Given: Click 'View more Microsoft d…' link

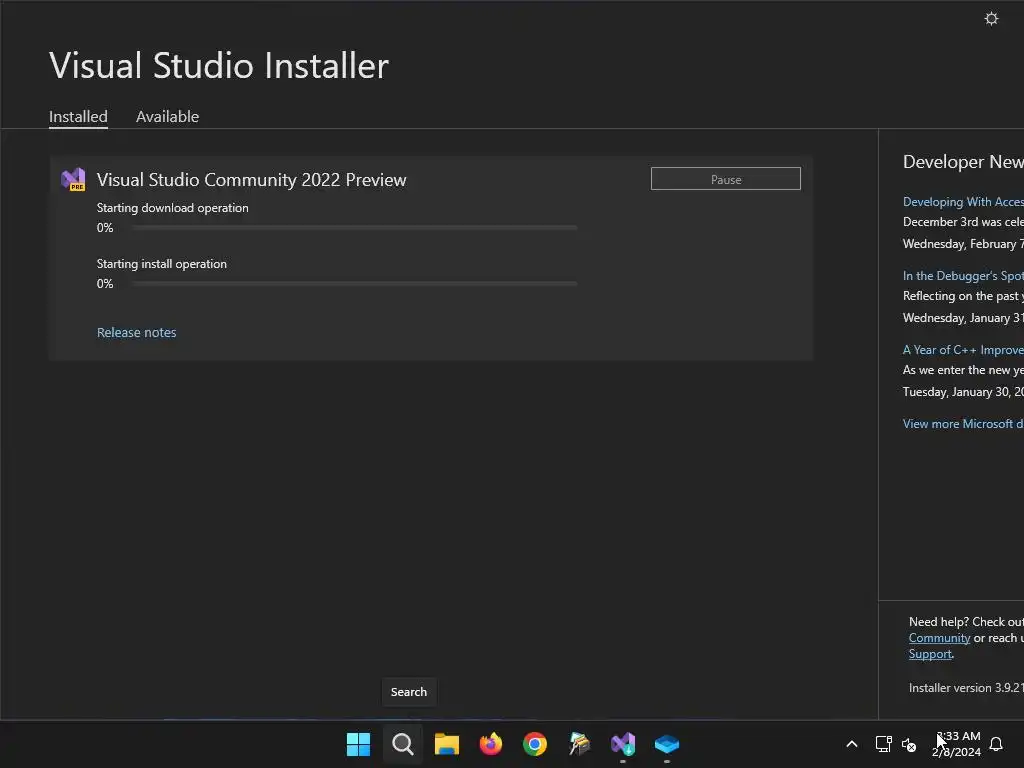Looking at the screenshot, I should pos(963,424).
